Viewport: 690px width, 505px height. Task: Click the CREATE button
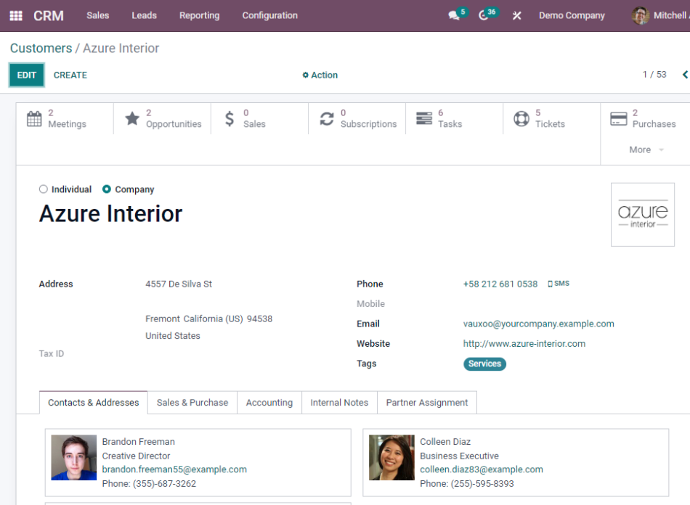70,75
